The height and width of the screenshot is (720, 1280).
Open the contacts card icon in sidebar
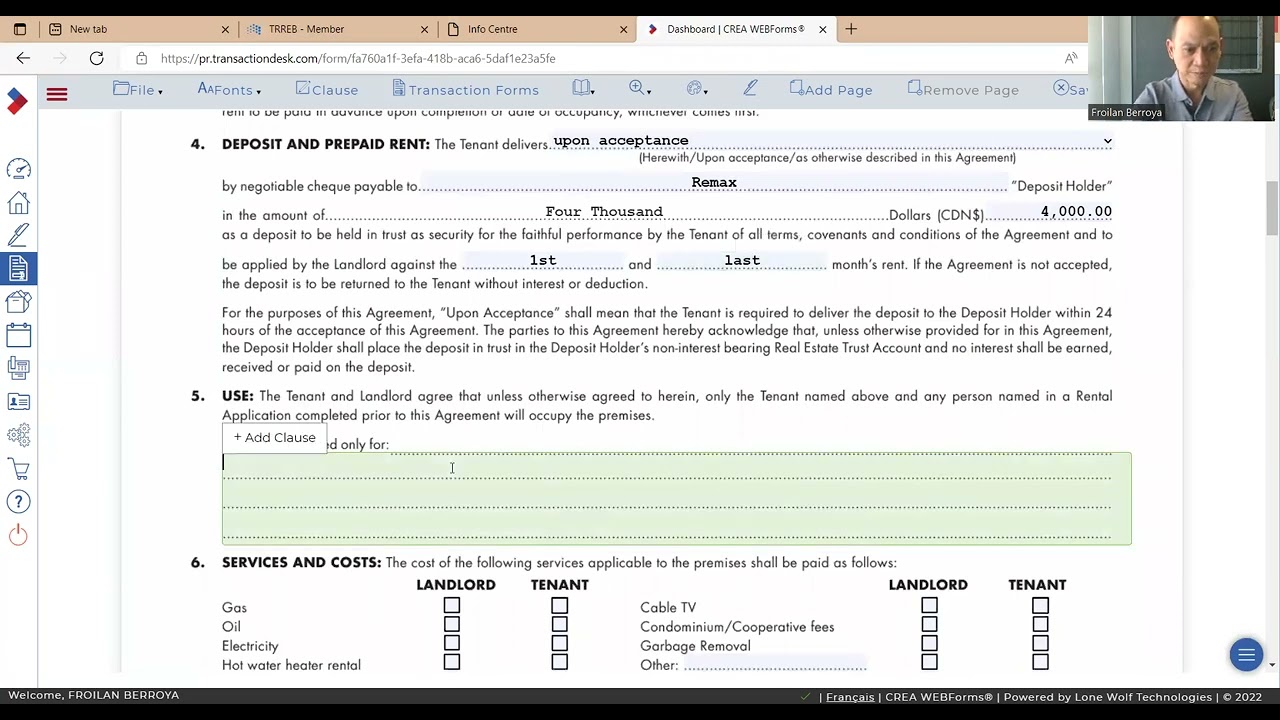tap(18, 402)
